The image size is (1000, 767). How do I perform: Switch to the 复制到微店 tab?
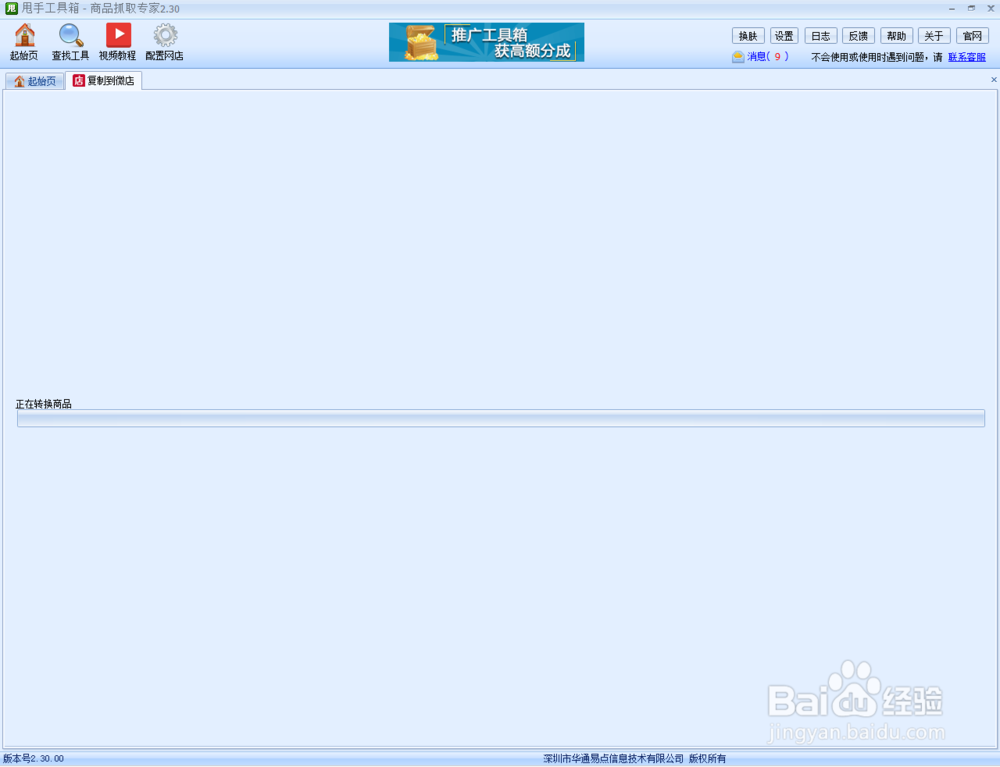103,81
